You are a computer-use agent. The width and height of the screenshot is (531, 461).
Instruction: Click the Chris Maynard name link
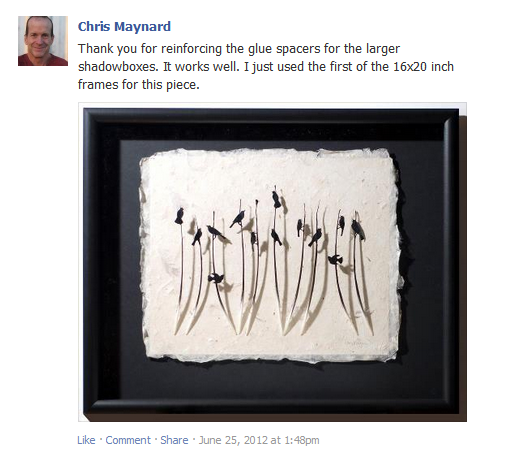[x=124, y=26]
